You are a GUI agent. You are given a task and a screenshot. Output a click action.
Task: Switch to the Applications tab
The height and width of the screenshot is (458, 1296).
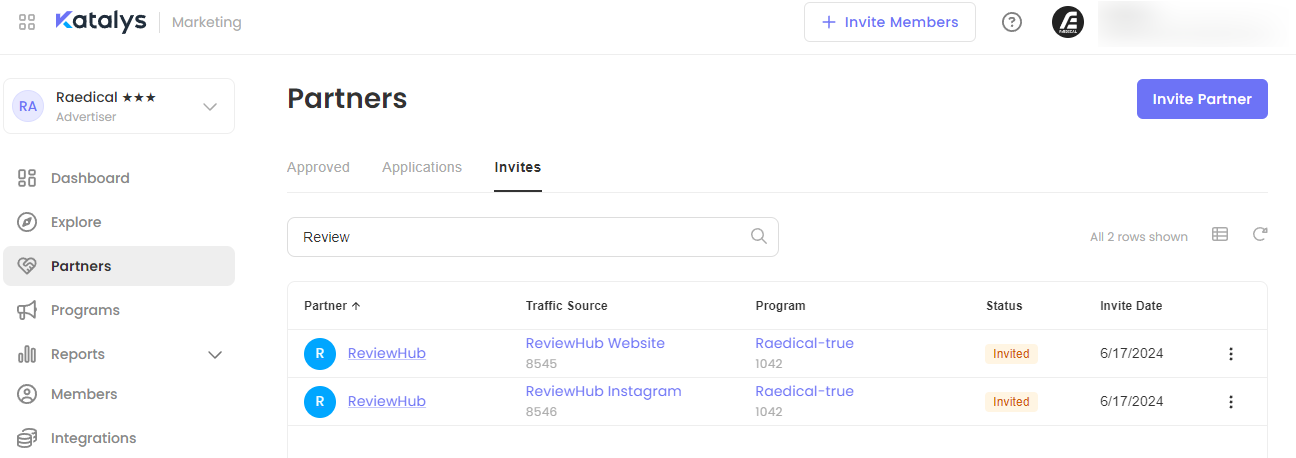coord(422,167)
